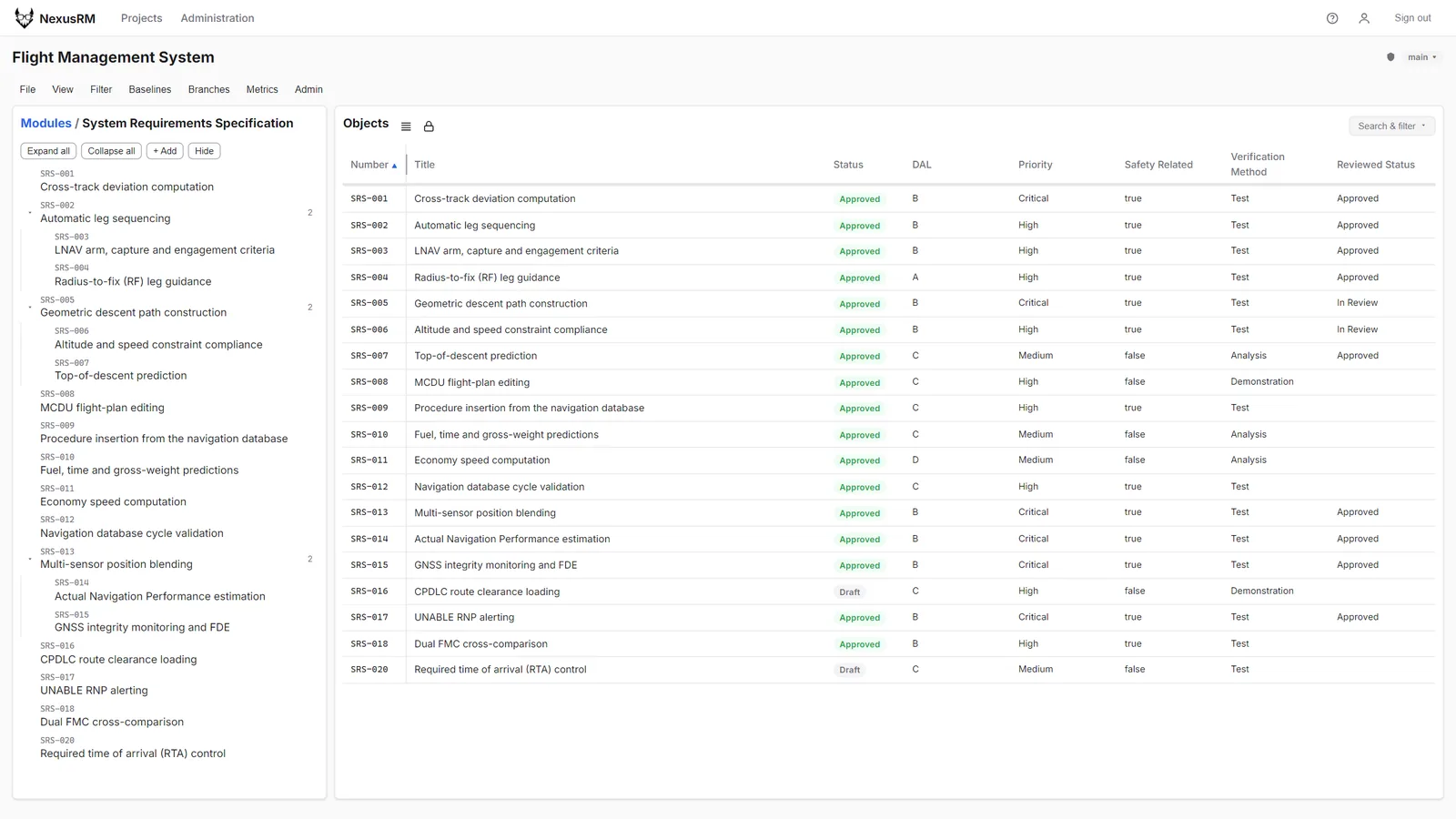The width and height of the screenshot is (1456, 819).
Task: Go to Administration in top navigation
Action: [x=217, y=18]
